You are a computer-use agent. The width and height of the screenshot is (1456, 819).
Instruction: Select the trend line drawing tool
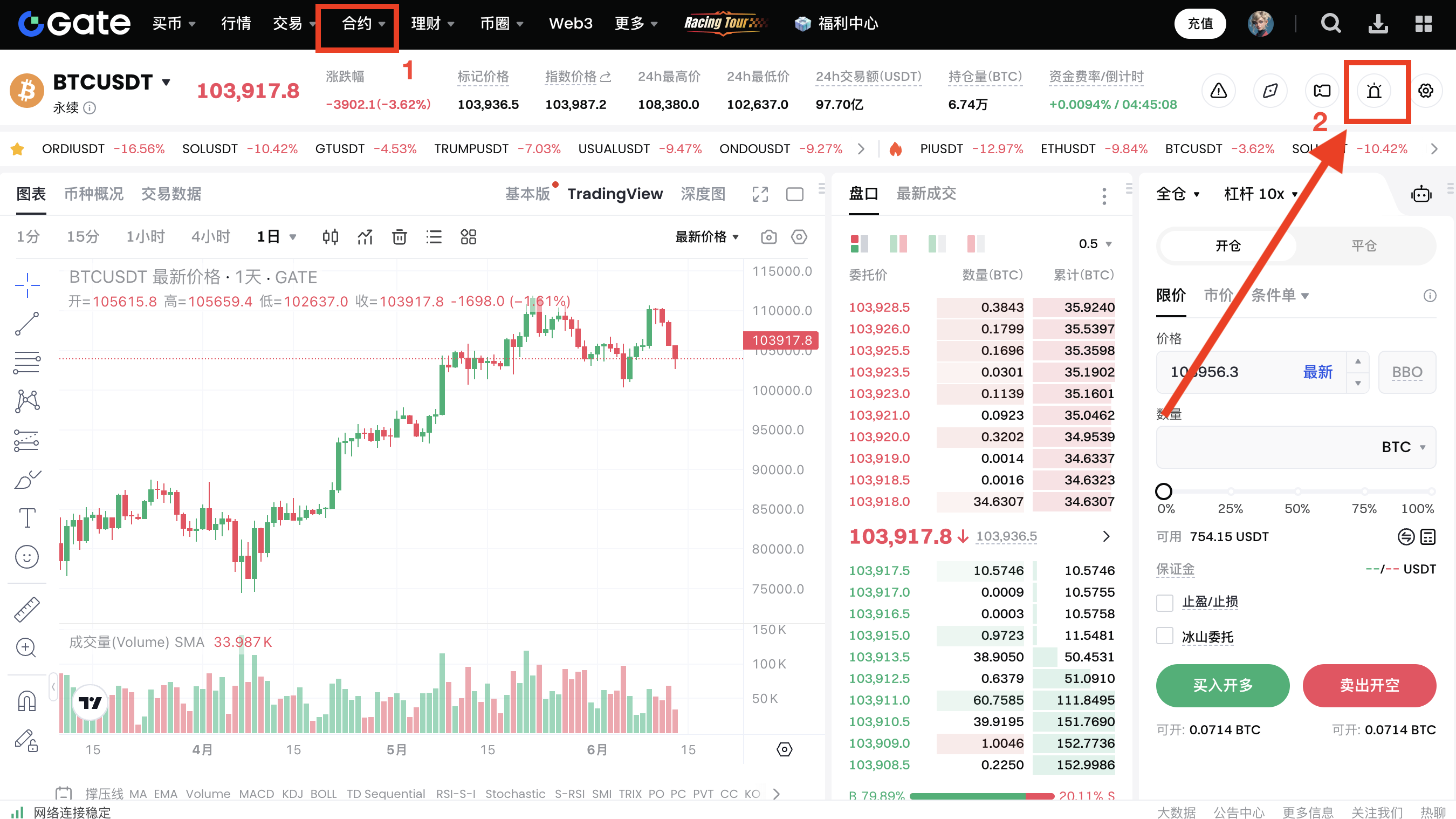[26, 324]
